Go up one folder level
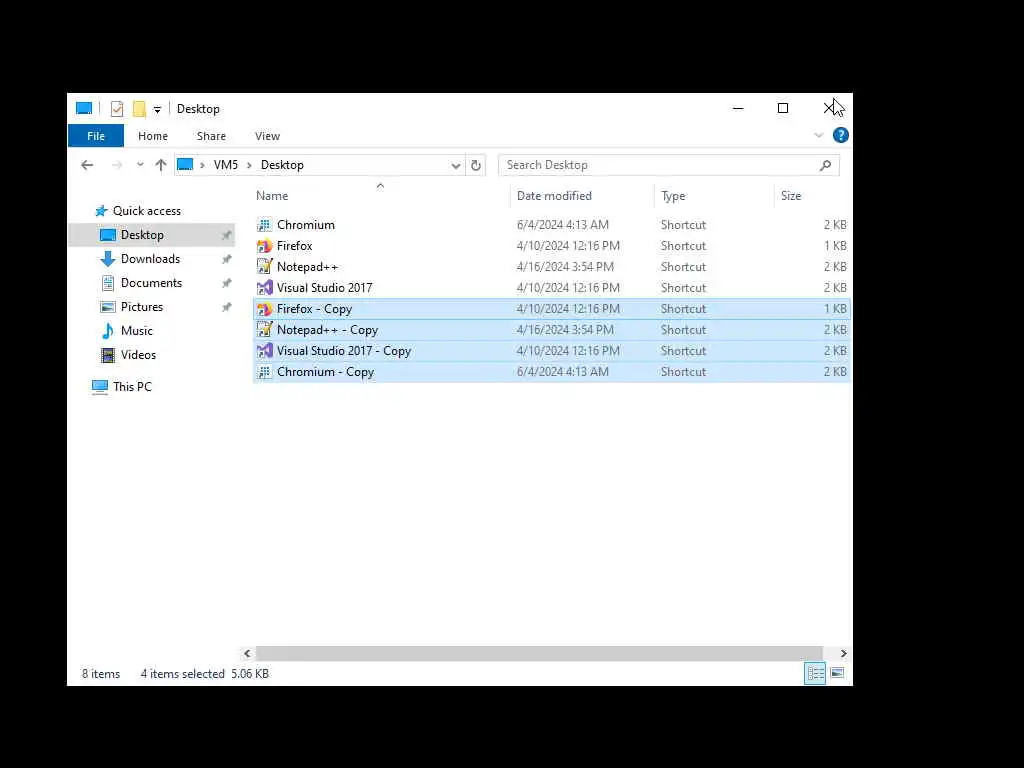Image resolution: width=1024 pixels, height=768 pixels. (x=161, y=165)
